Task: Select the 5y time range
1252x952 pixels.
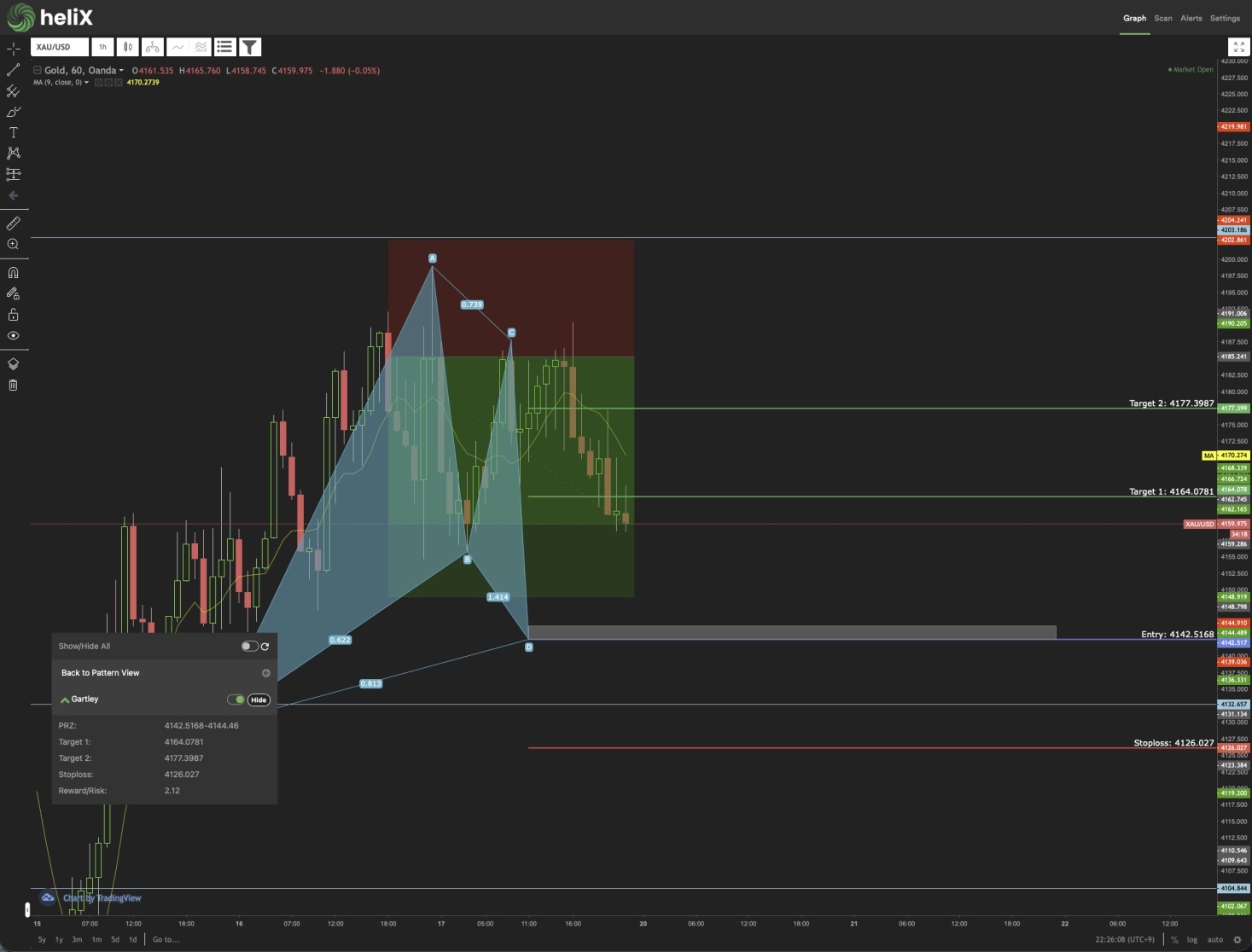Action: 42,940
